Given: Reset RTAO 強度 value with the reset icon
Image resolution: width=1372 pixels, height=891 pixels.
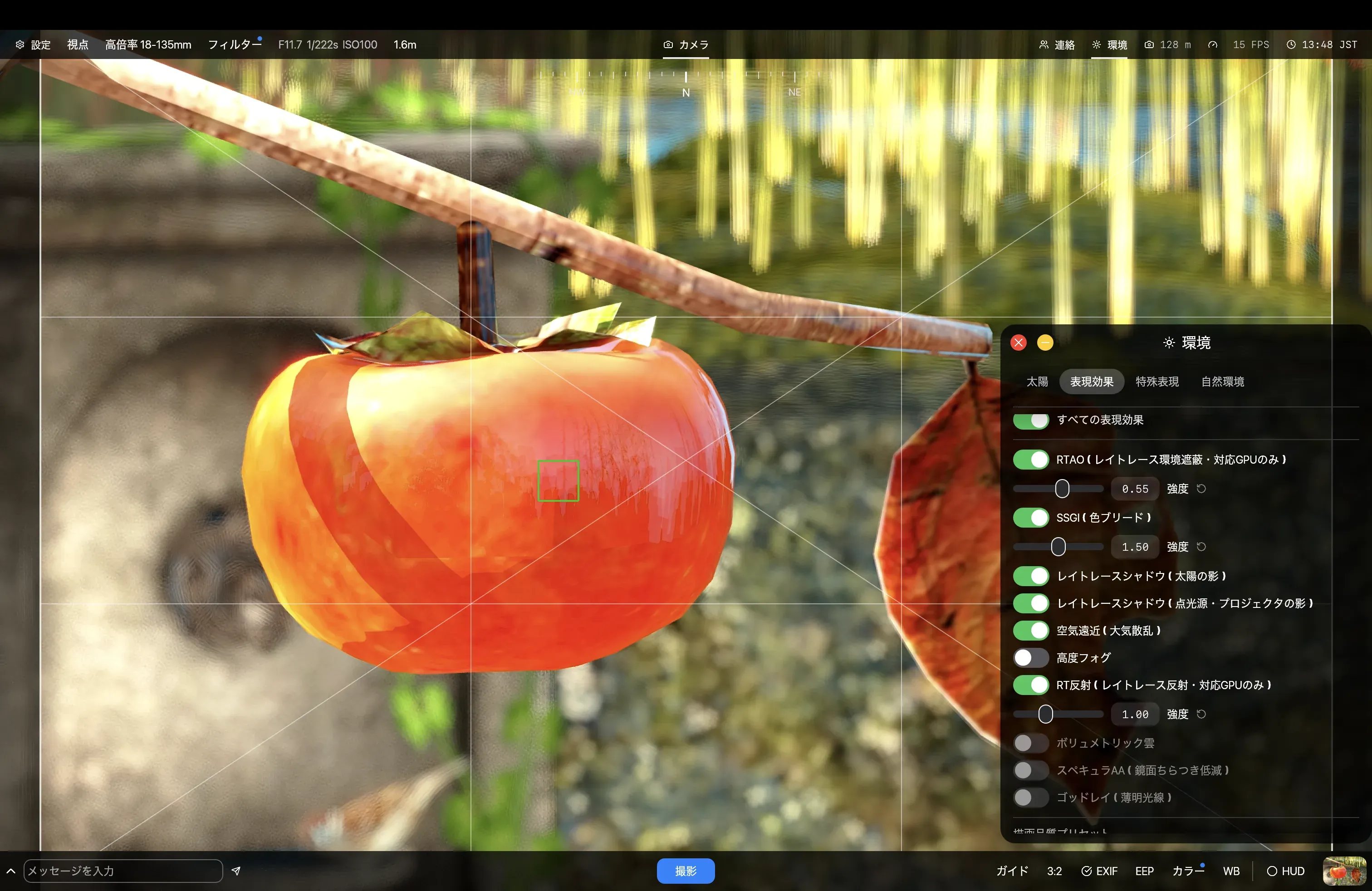Looking at the screenshot, I should point(1201,489).
